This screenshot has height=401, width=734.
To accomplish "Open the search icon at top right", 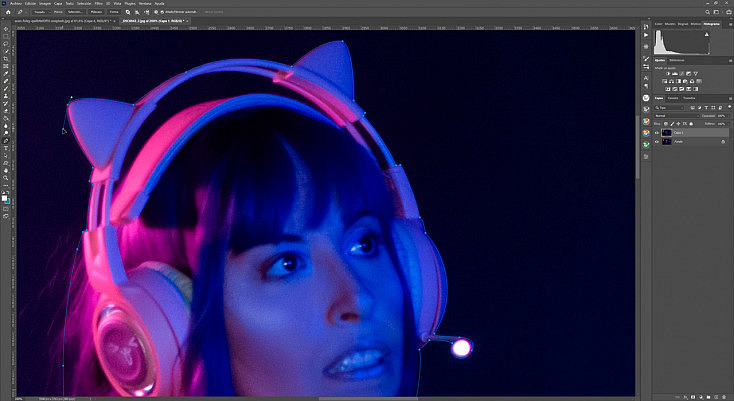I will 707,12.
